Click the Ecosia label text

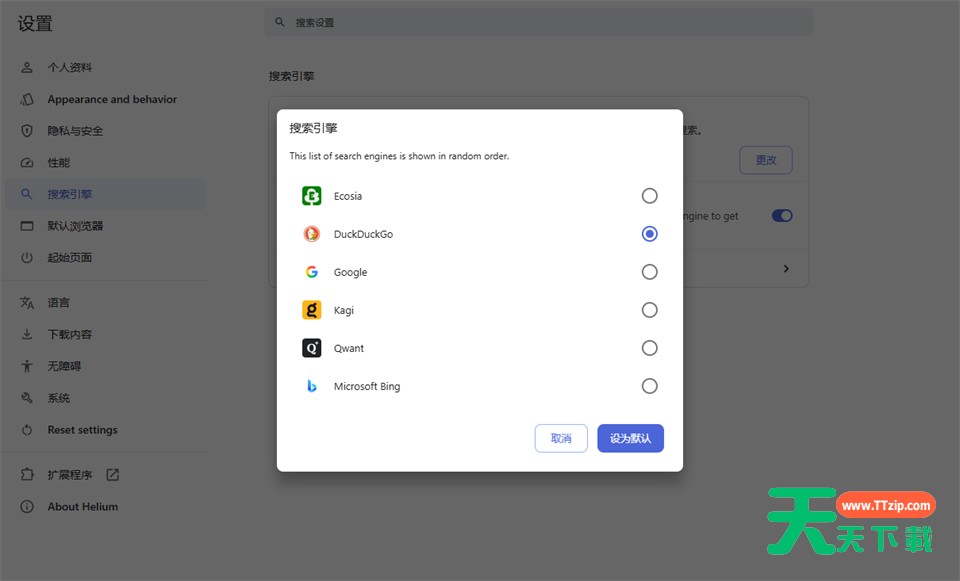[x=348, y=196]
